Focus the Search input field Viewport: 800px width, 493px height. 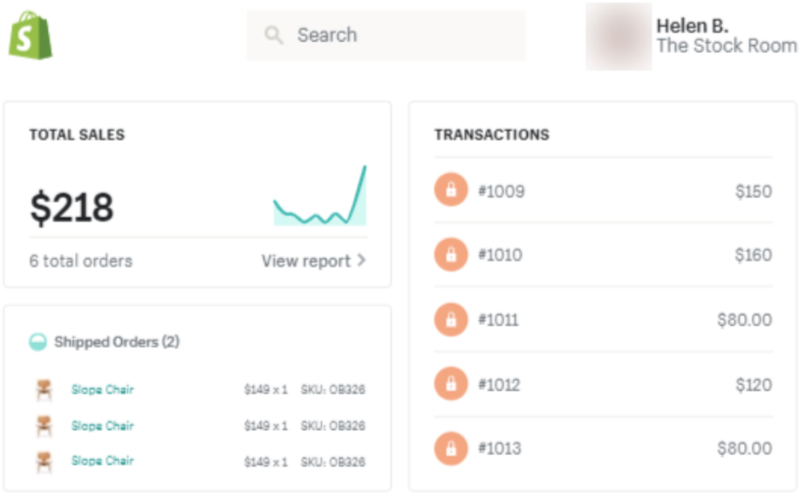[386, 35]
